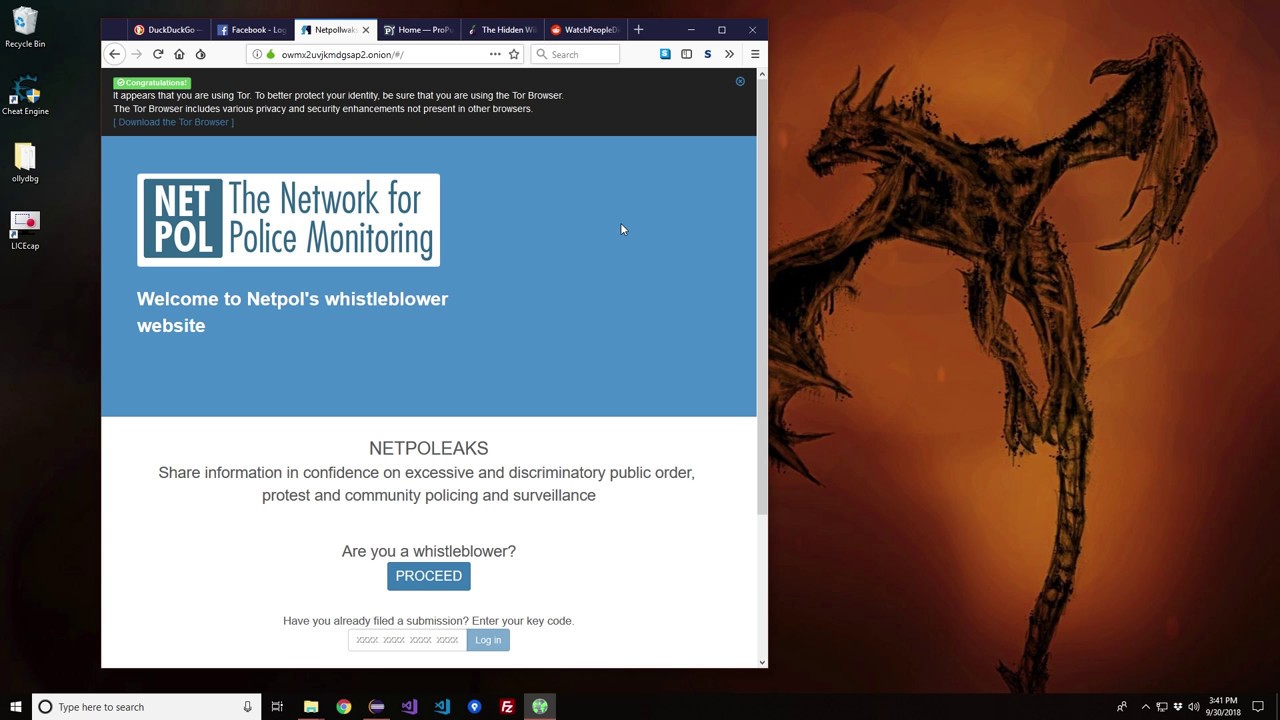Click the Dropbox tray icon
Viewport: 1280px width, 720px height.
coord(1178,707)
